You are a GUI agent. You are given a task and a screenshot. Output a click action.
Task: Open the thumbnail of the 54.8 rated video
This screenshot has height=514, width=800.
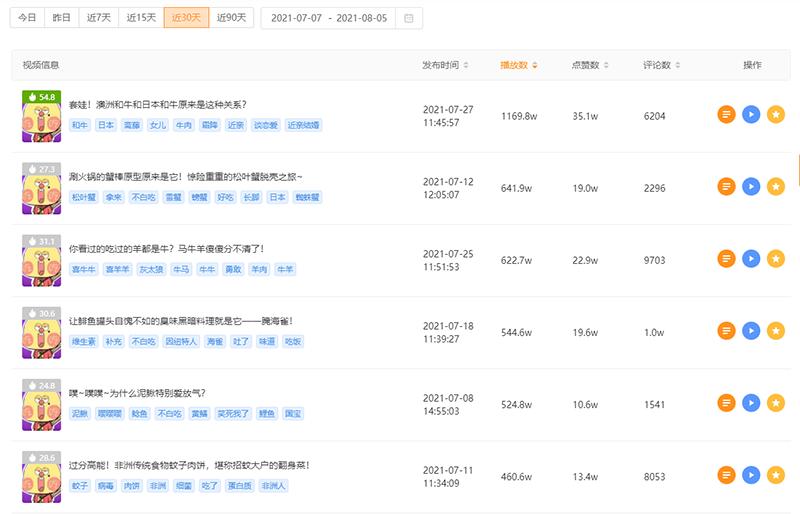tap(42, 115)
